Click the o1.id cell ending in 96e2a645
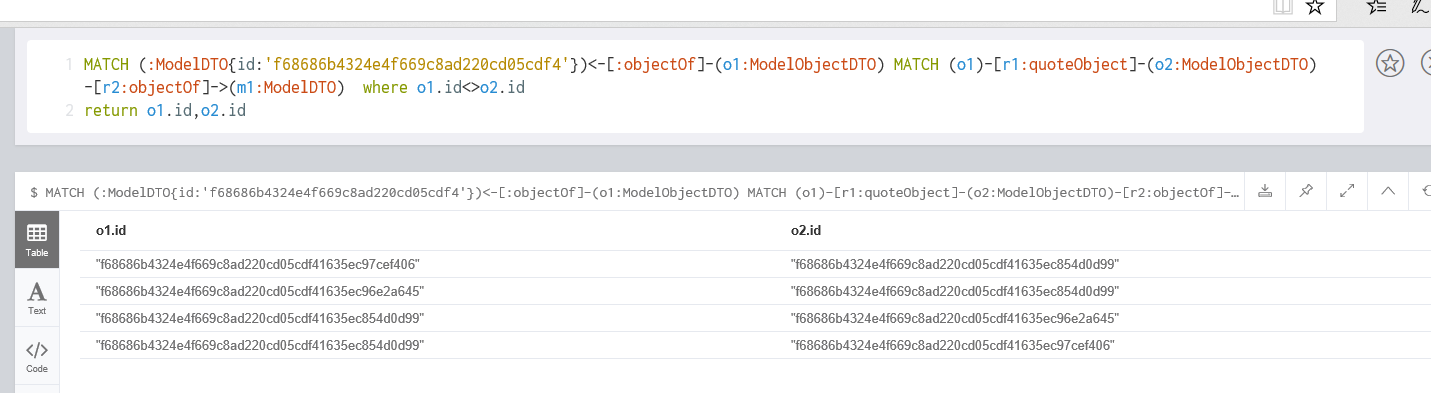The height and width of the screenshot is (393, 1431). (259, 291)
